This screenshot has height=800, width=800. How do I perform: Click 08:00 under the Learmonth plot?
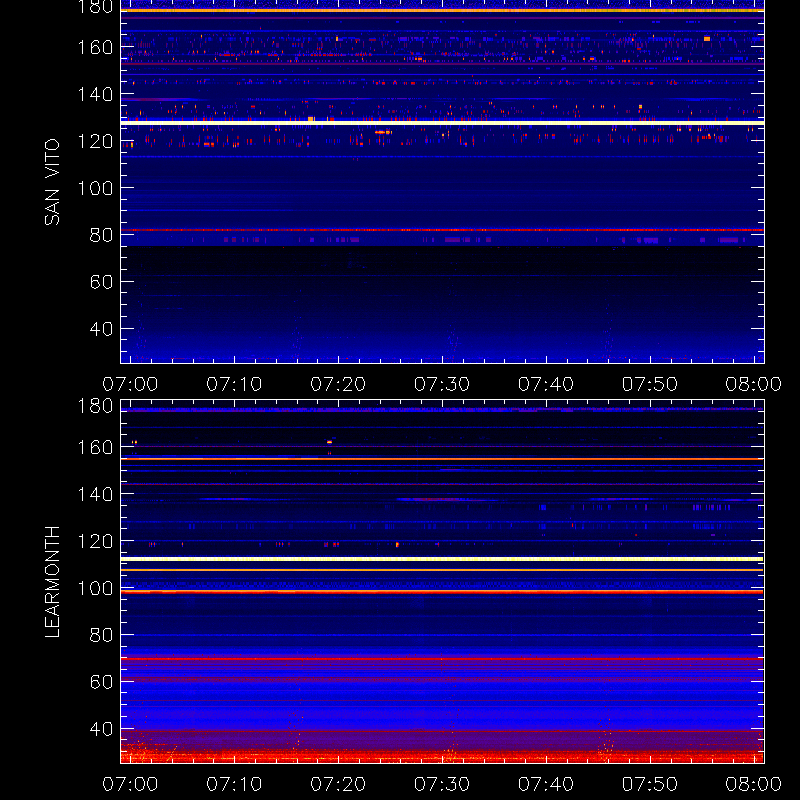coord(754,784)
